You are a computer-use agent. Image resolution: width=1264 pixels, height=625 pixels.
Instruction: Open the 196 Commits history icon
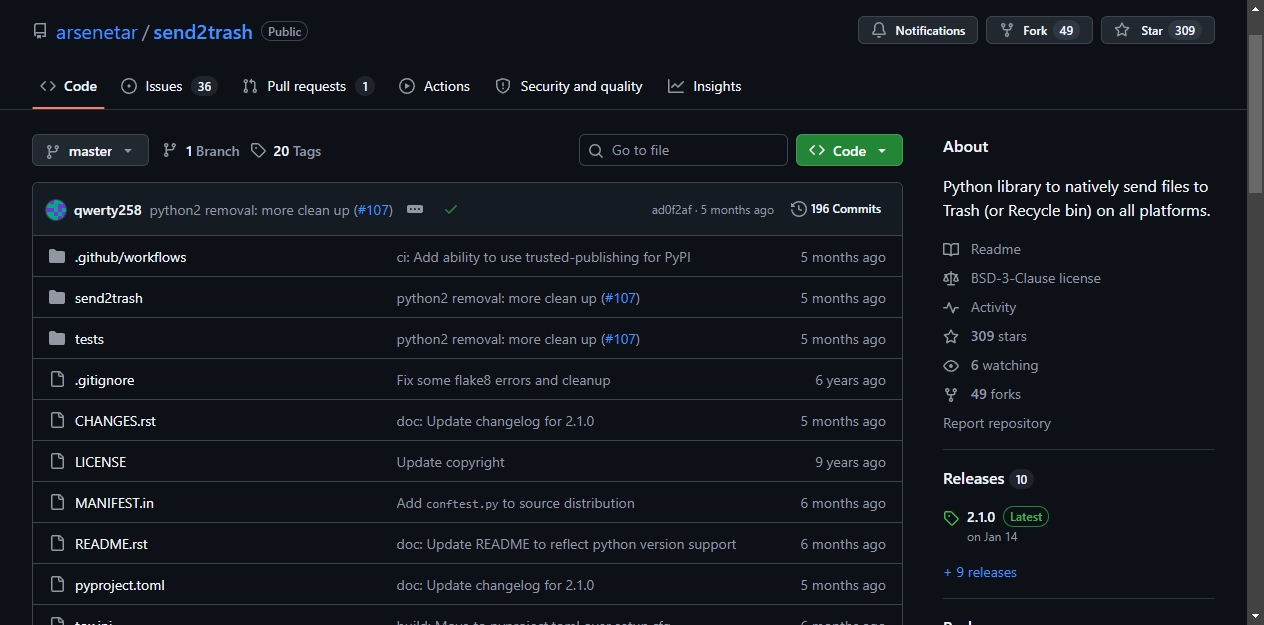798,209
